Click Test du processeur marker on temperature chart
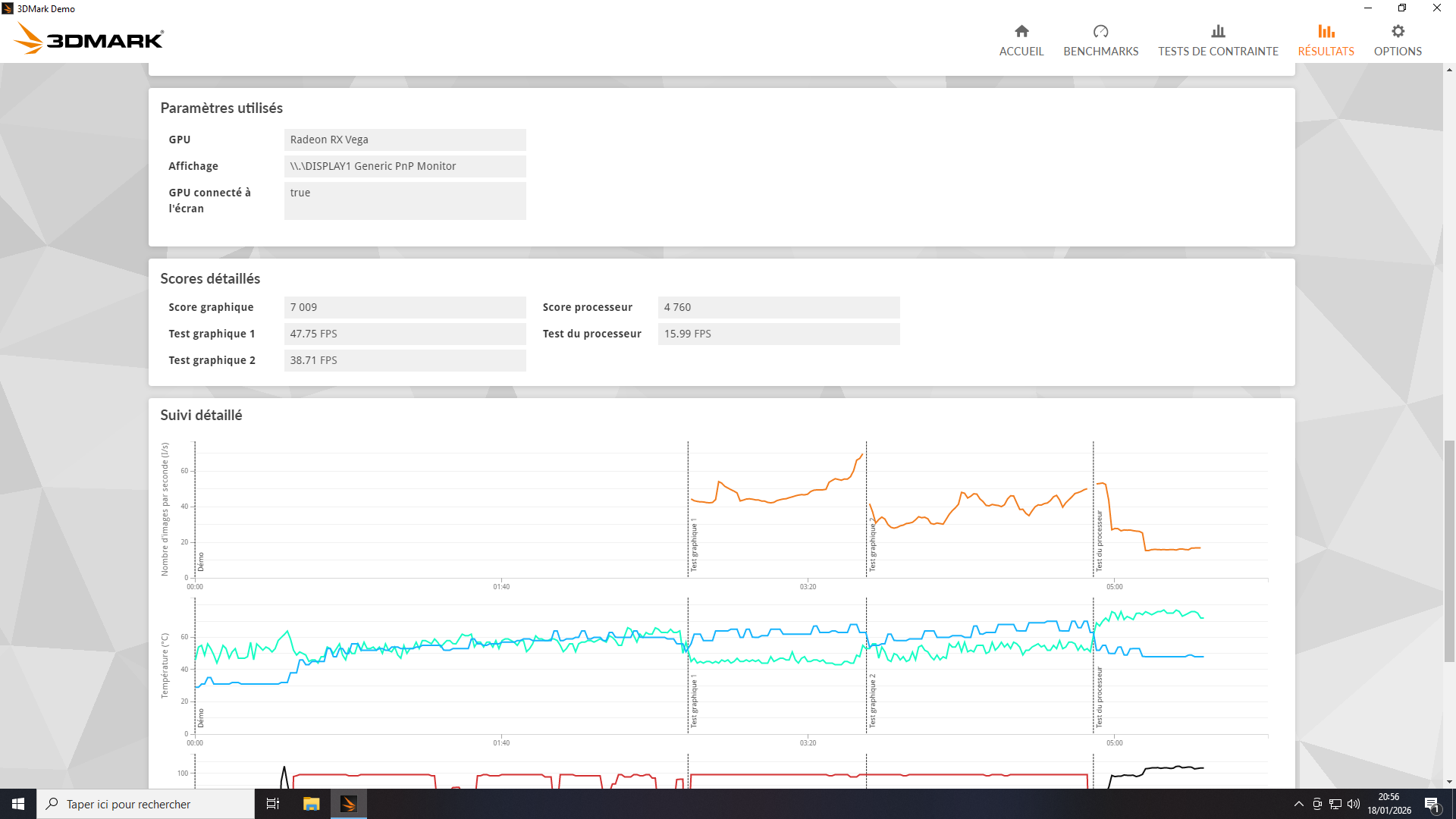Viewport: 1456px width, 819px height. (x=1100, y=696)
